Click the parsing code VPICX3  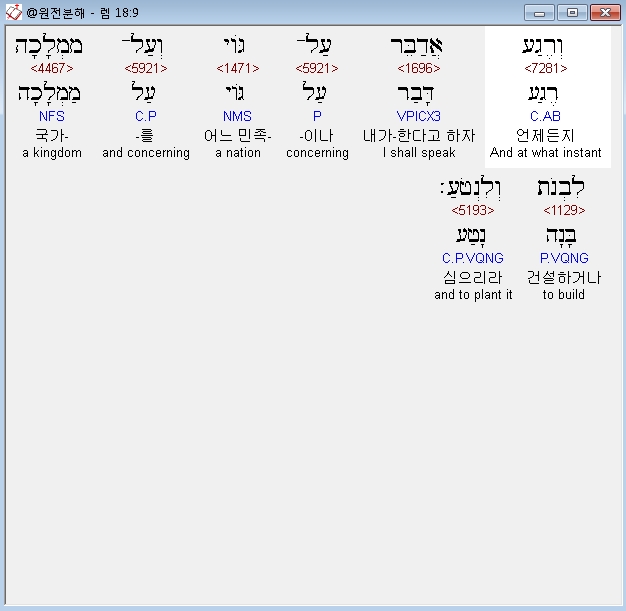click(418, 116)
